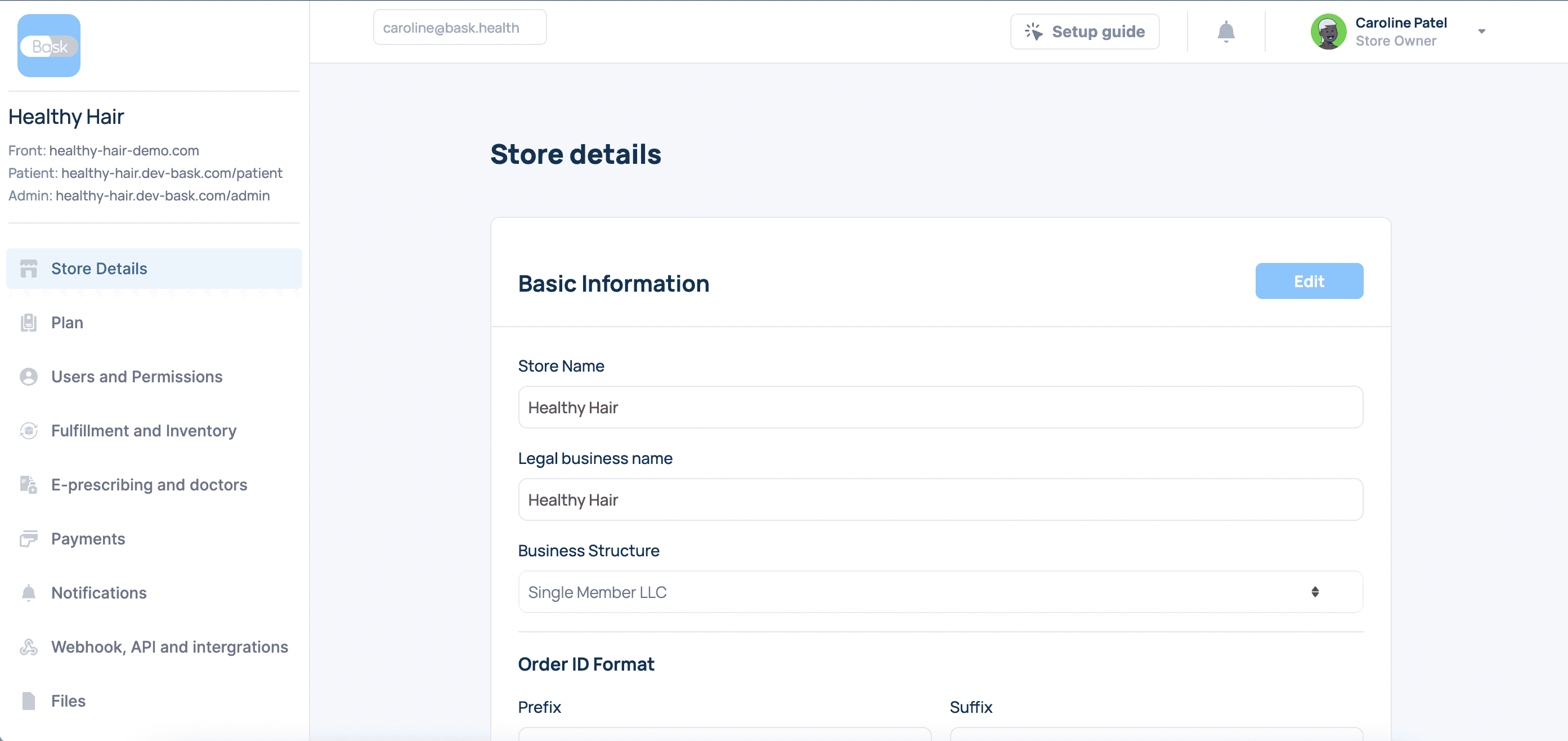Select Store Details in the sidebar
1568x741 pixels.
[x=98, y=269]
